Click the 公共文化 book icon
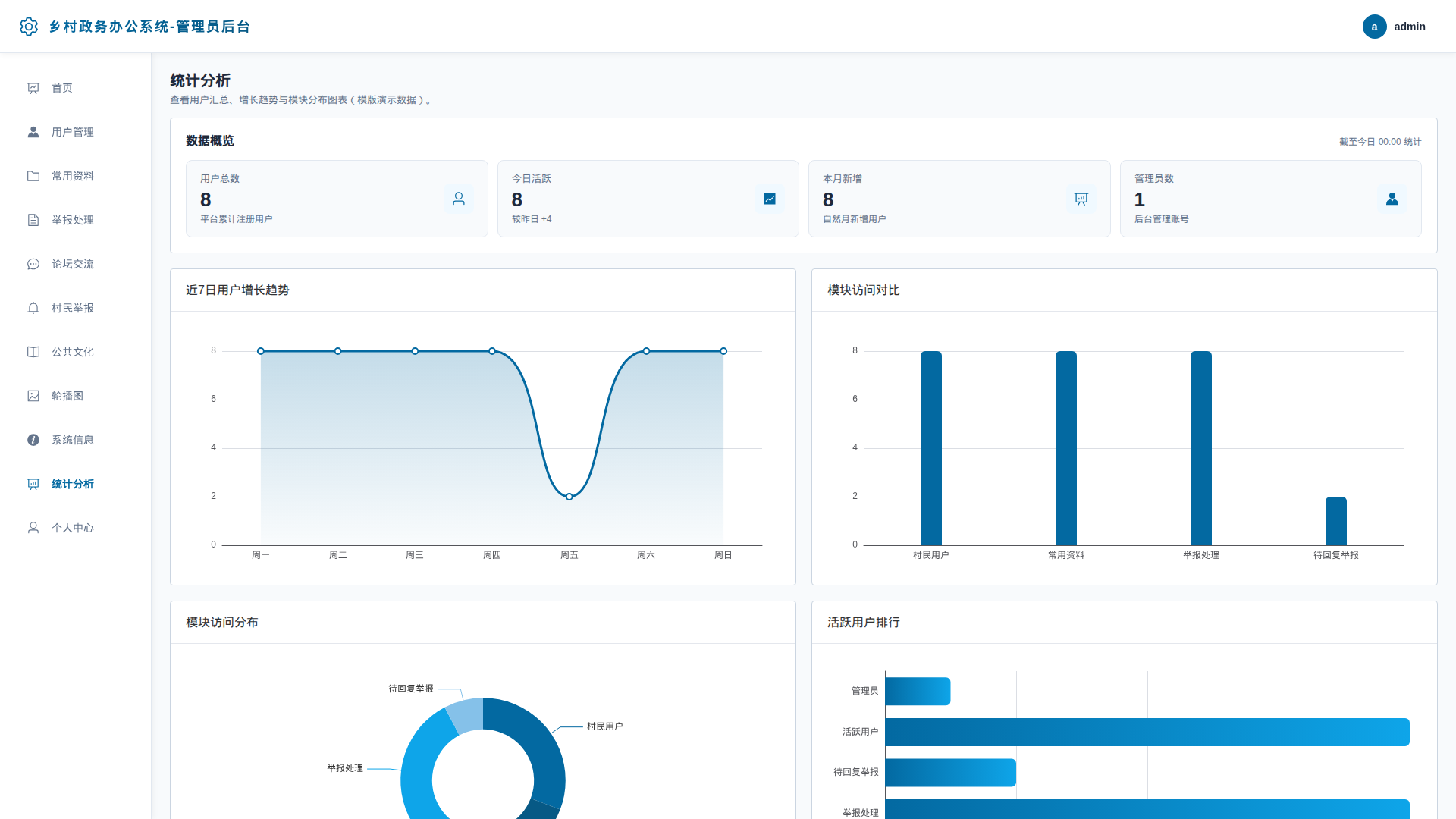This screenshot has width=1456, height=819. (x=33, y=352)
